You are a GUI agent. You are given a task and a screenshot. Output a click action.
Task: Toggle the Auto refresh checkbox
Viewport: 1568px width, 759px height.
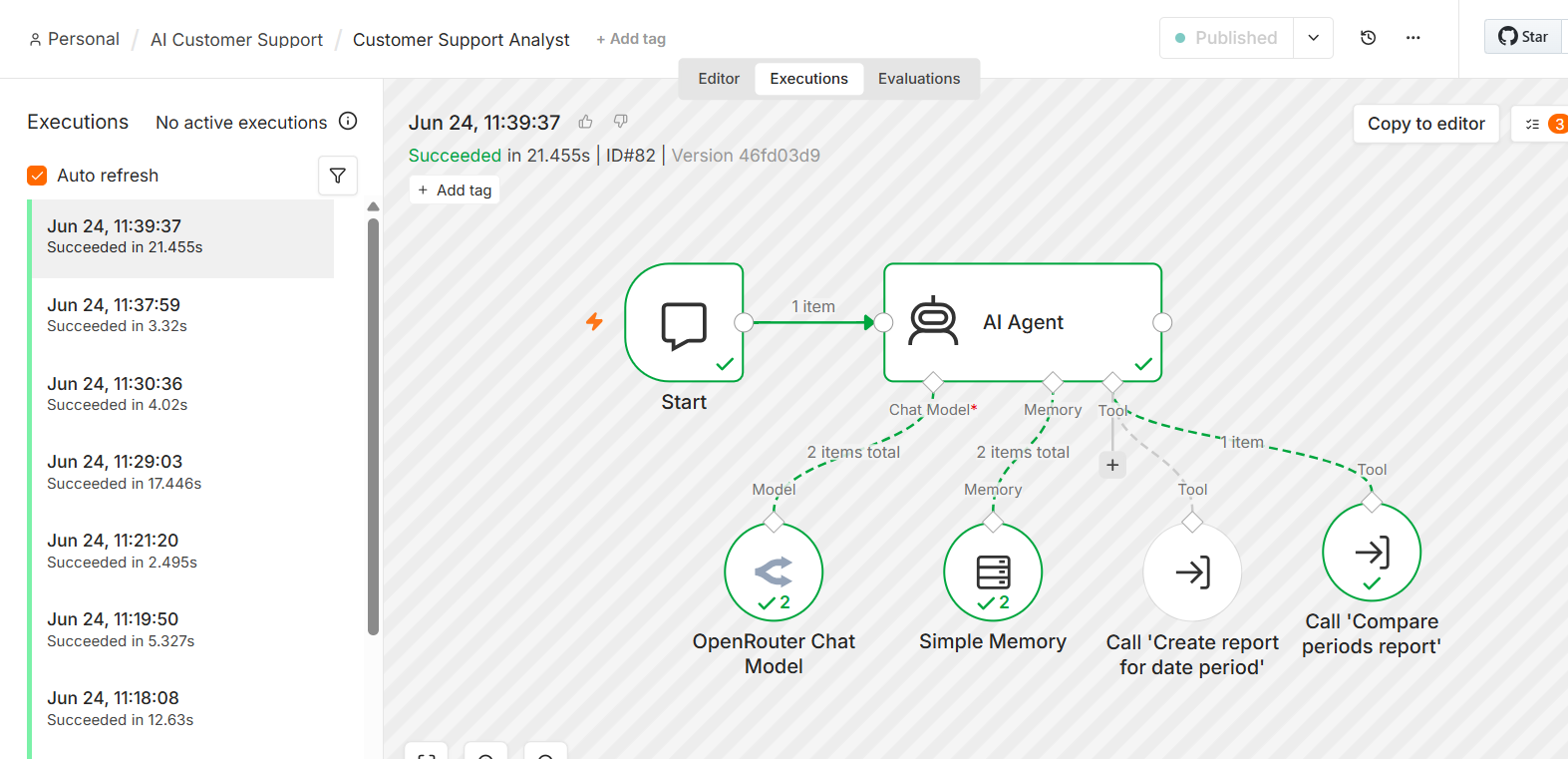(x=37, y=176)
